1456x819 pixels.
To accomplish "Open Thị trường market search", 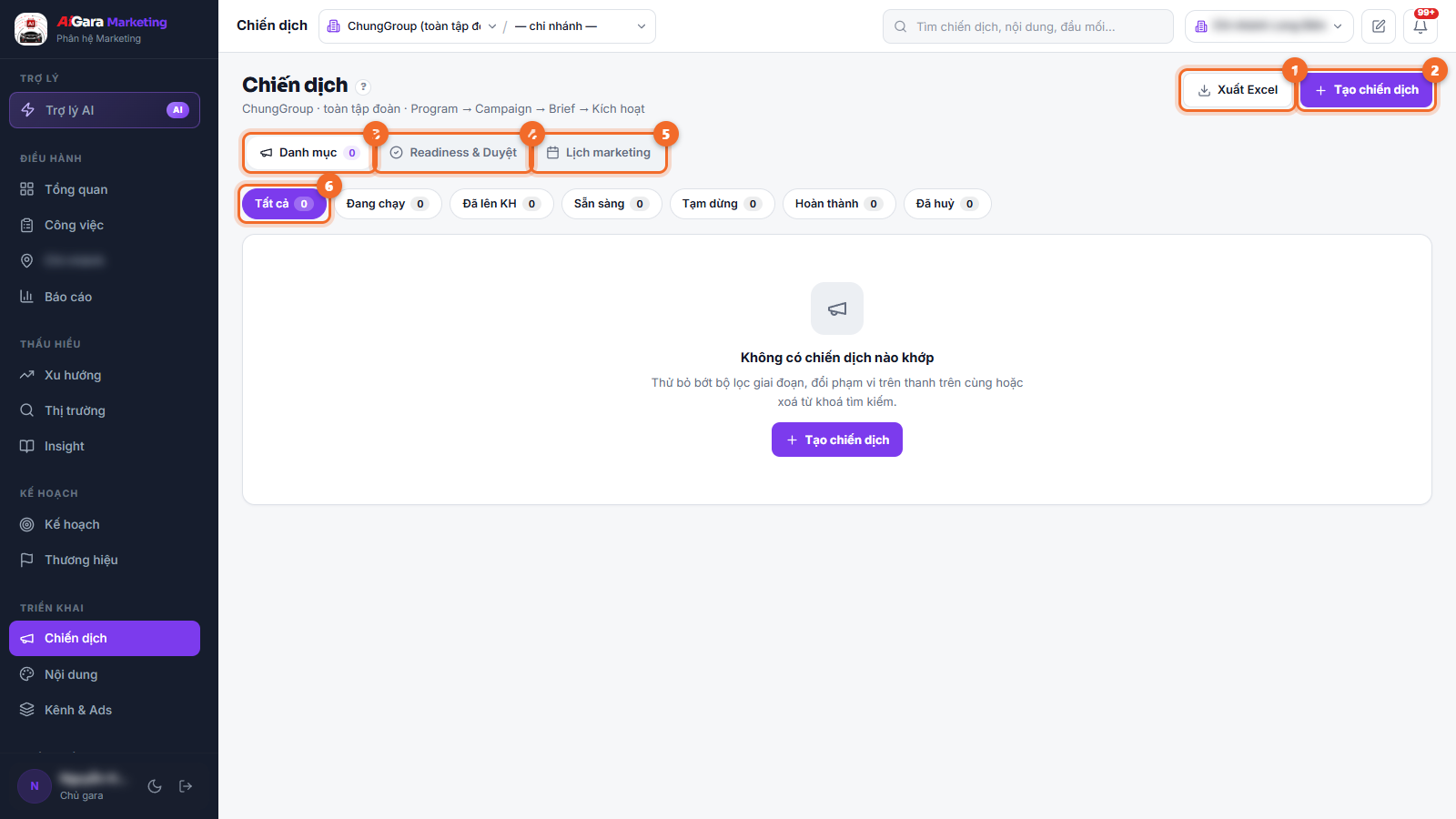I will pyautogui.click(x=105, y=410).
